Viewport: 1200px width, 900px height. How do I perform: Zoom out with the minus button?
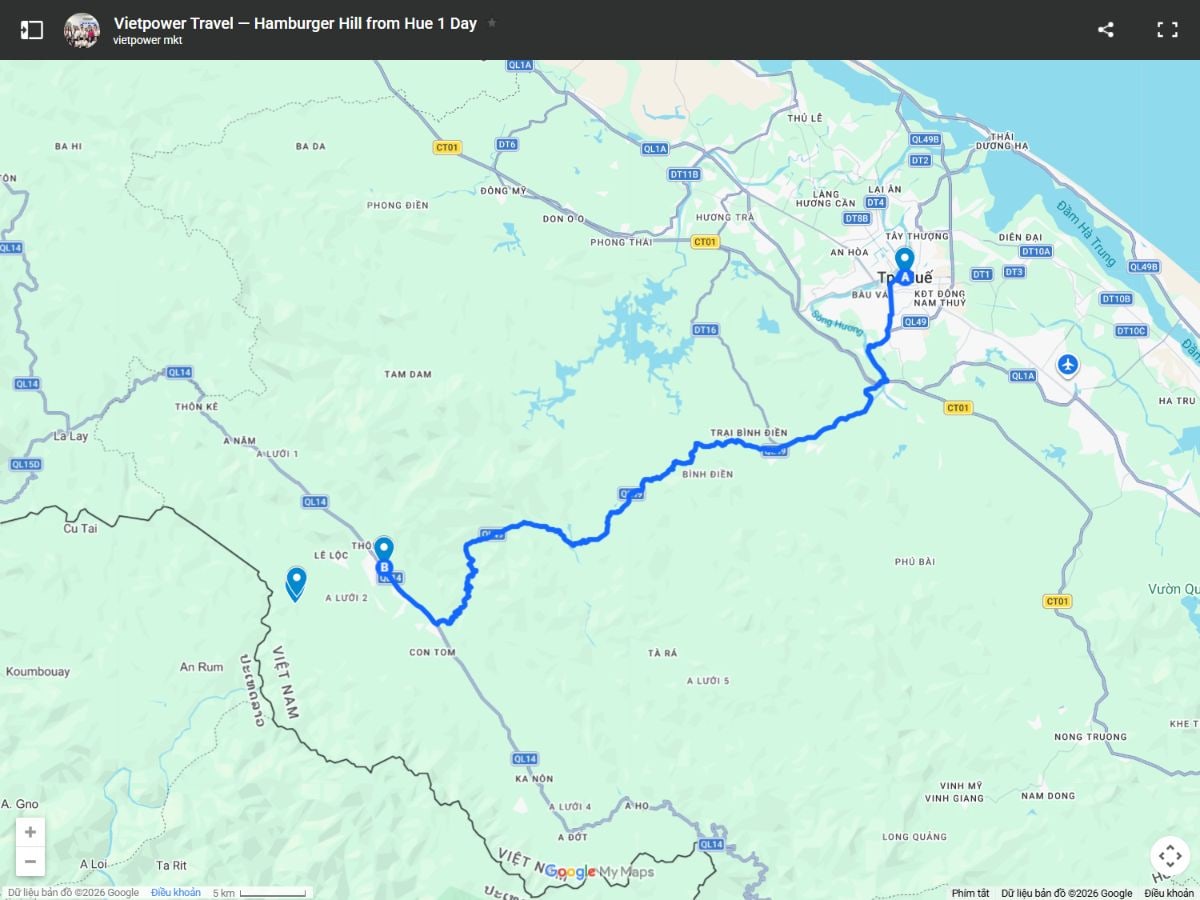[30, 861]
